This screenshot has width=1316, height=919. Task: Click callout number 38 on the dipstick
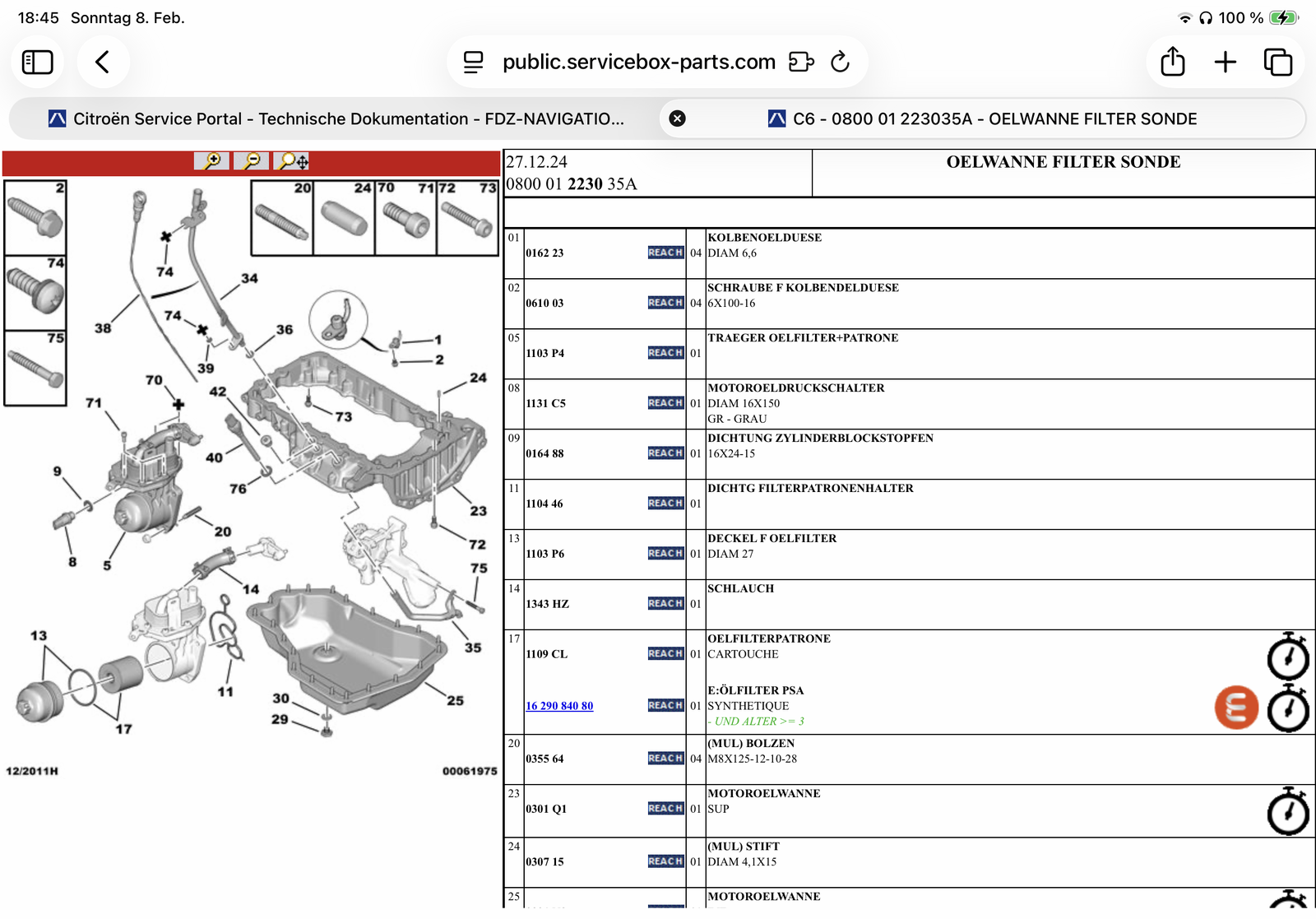103,328
